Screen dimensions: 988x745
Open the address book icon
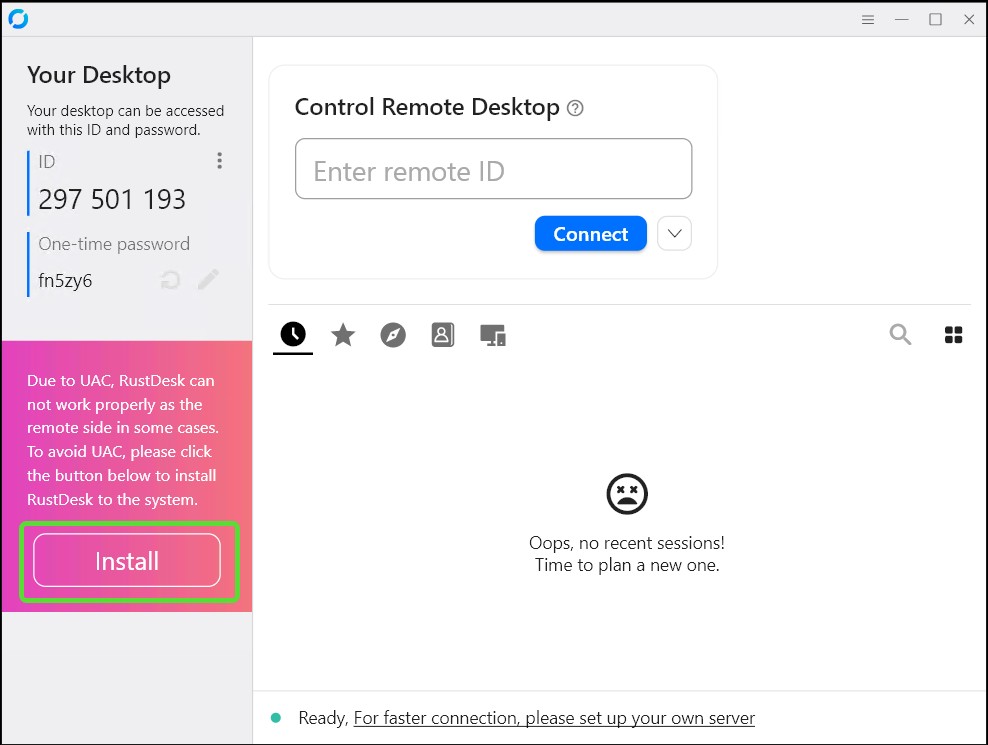[443, 335]
